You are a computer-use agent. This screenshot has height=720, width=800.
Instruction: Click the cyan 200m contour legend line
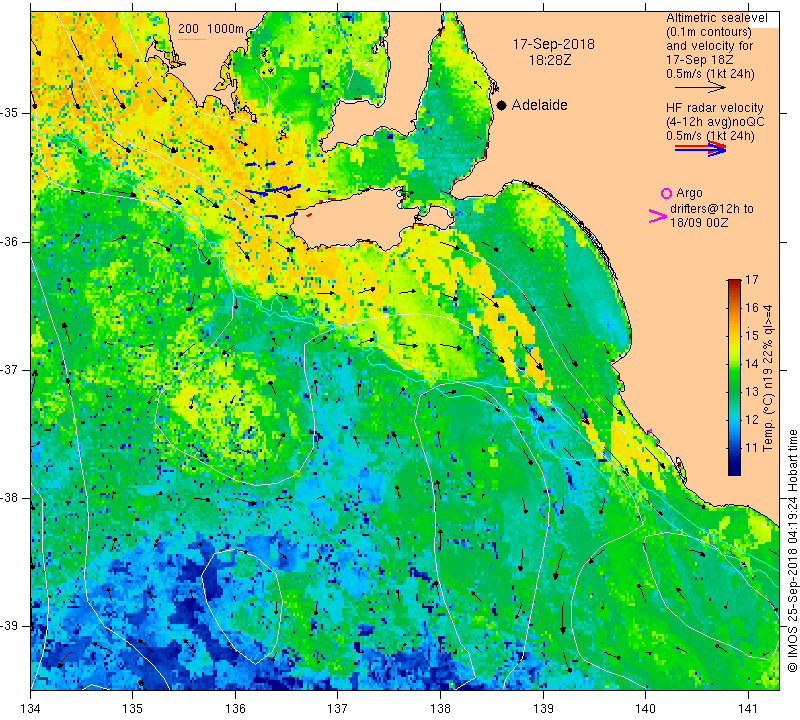click(x=192, y=39)
